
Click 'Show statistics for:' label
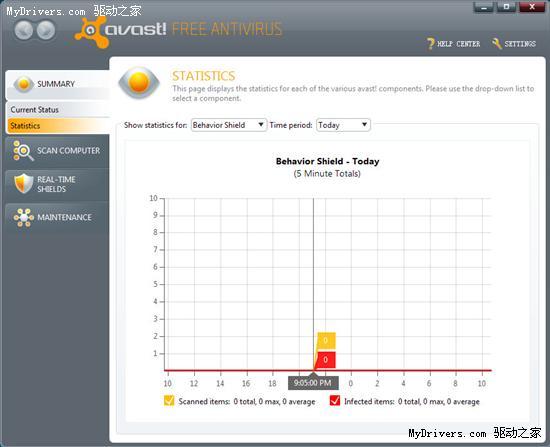(x=155, y=125)
